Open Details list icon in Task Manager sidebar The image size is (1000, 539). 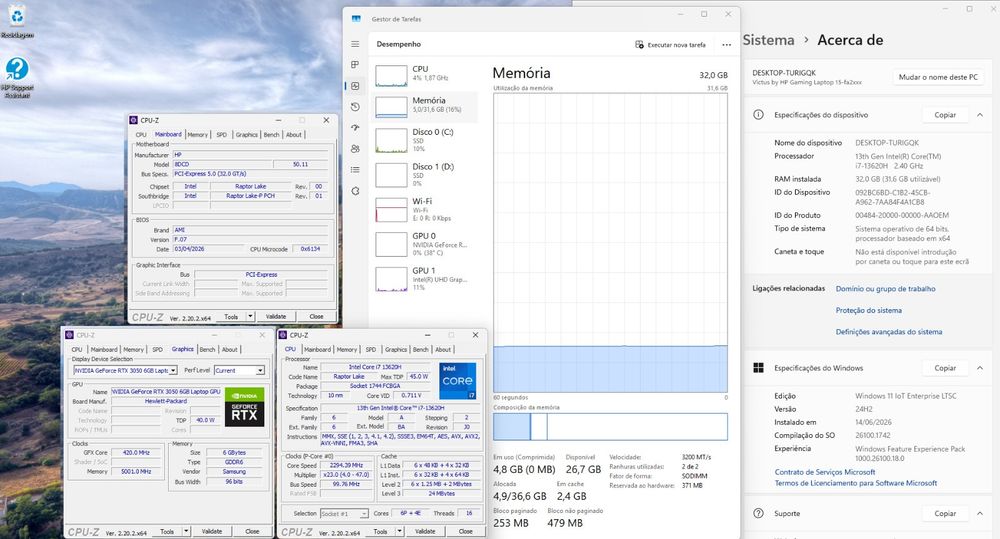pos(355,170)
